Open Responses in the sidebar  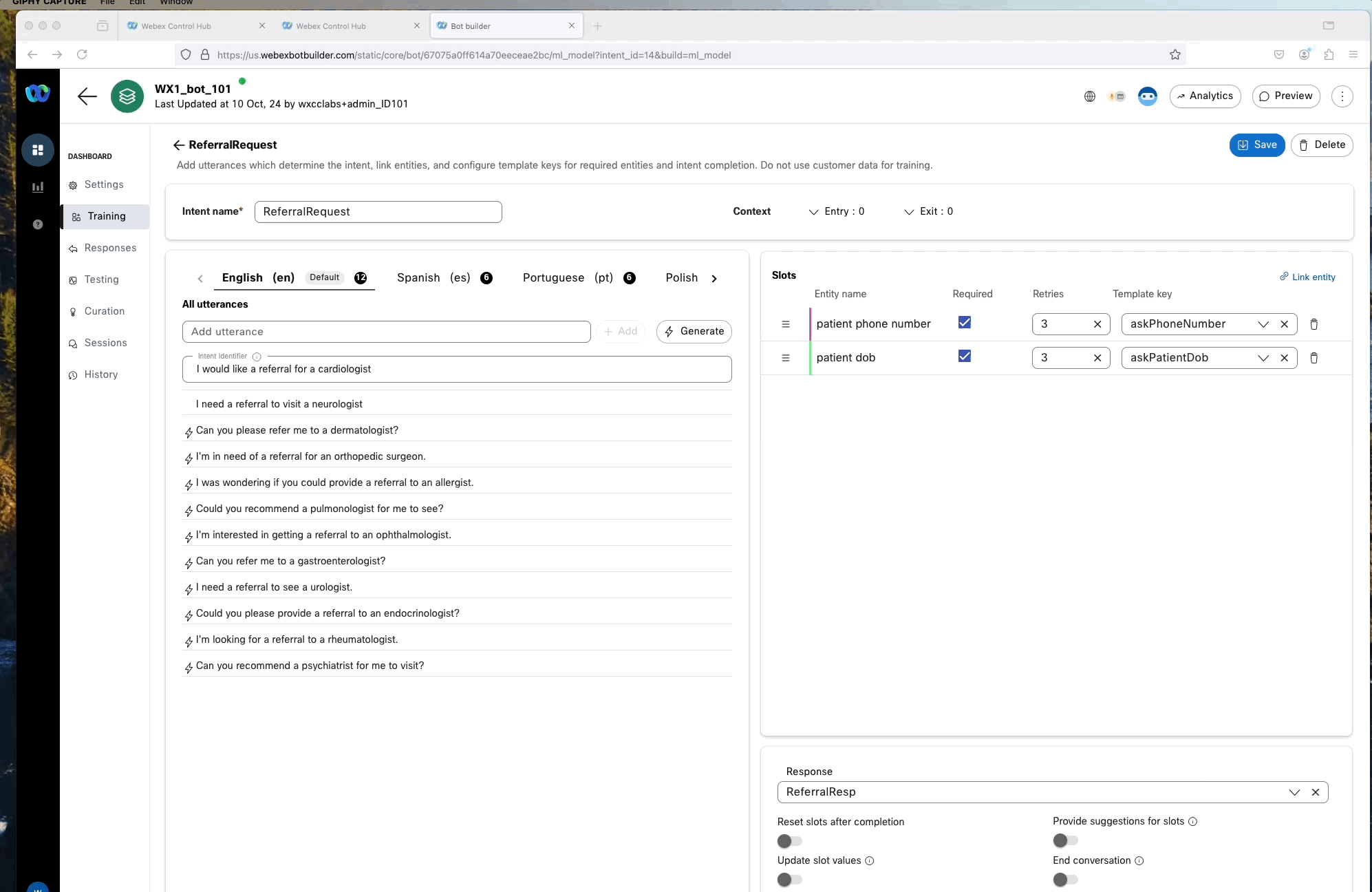[110, 248]
